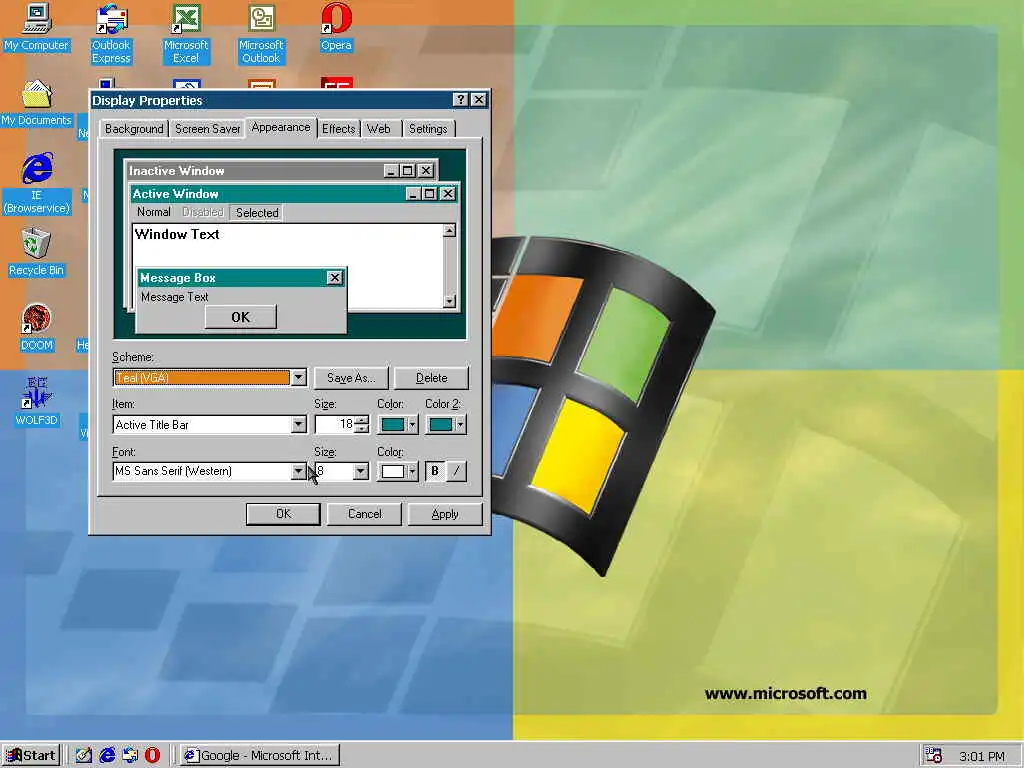Image resolution: width=1024 pixels, height=768 pixels.
Task: Click the Message Text in the preview
Action: tap(174, 297)
